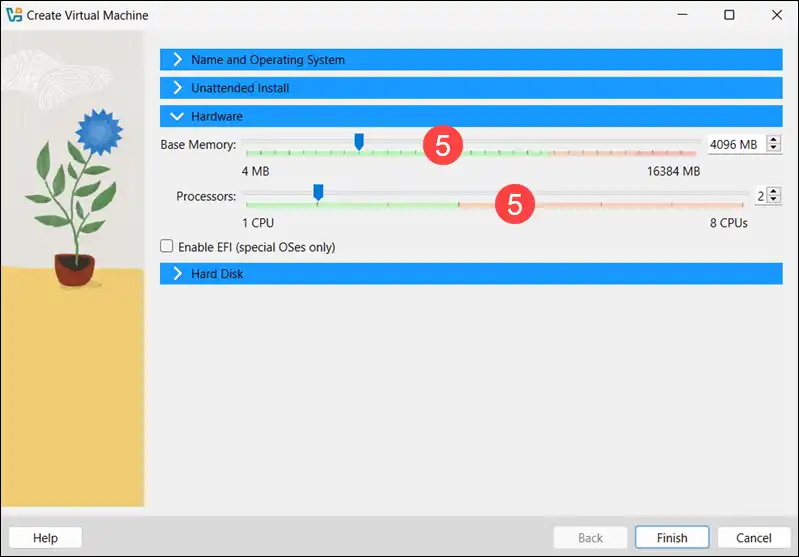Click the VirtualBox icon in the title bar
This screenshot has width=799, height=557.
click(x=14, y=15)
